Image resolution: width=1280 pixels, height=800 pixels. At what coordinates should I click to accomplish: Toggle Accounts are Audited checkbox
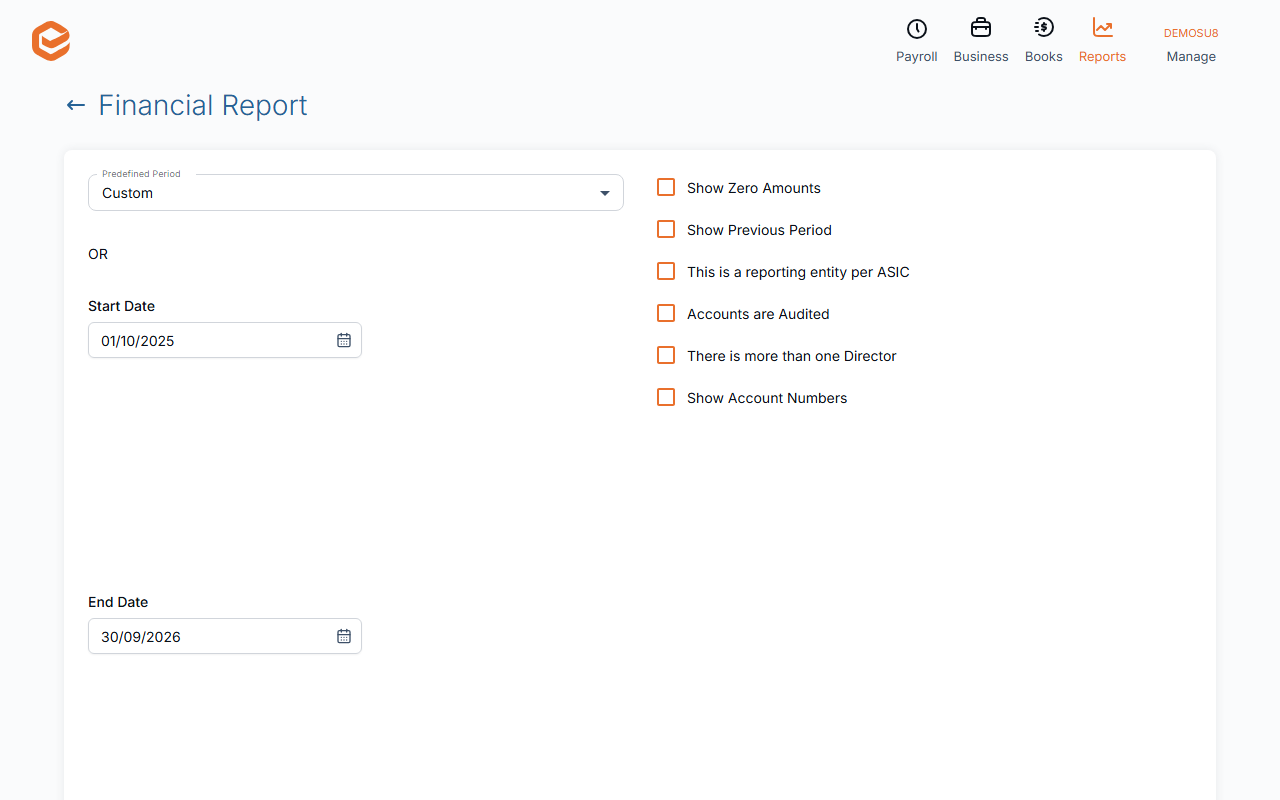[666, 313]
